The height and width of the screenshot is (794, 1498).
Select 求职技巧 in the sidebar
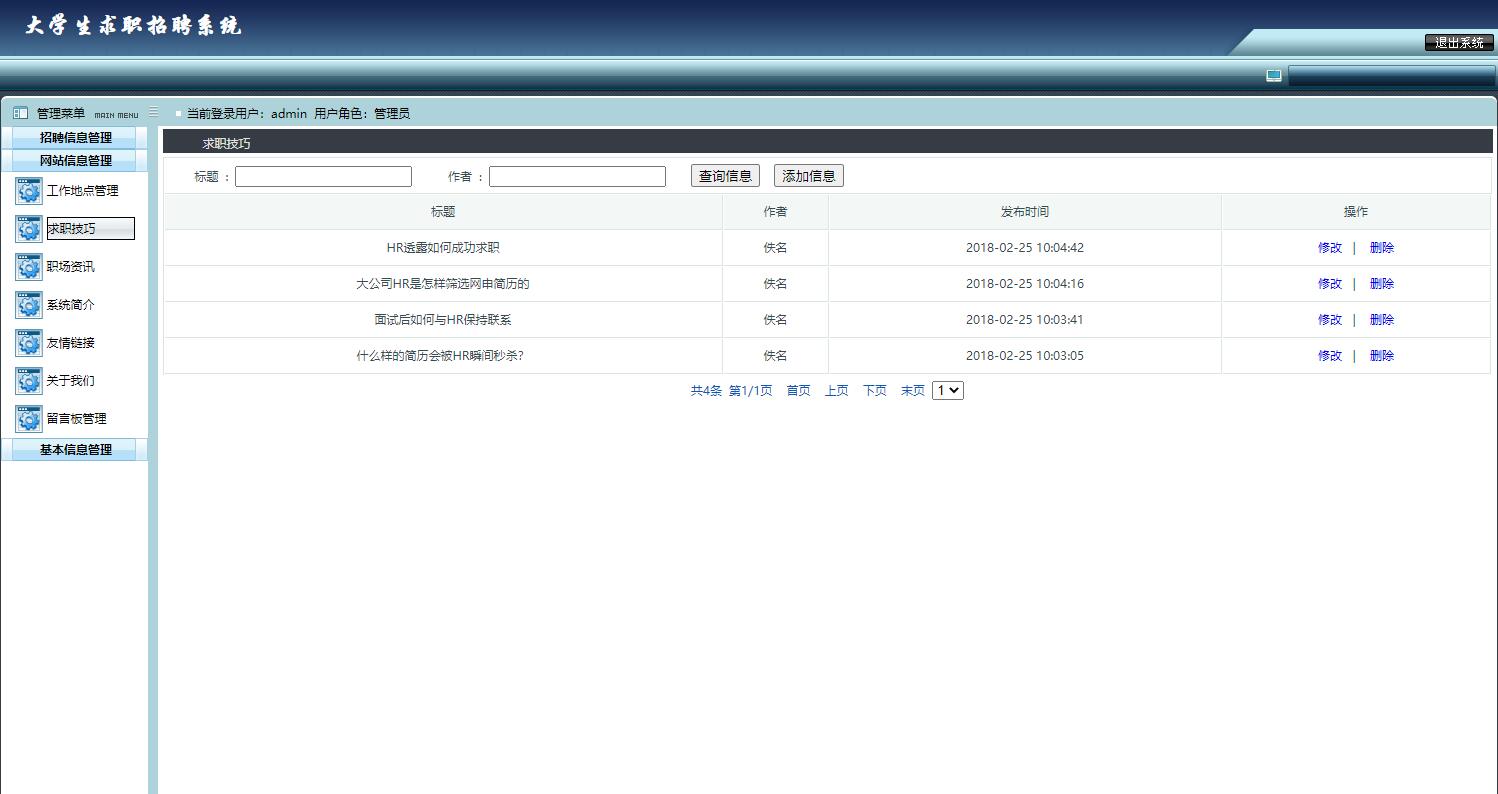click(90, 229)
